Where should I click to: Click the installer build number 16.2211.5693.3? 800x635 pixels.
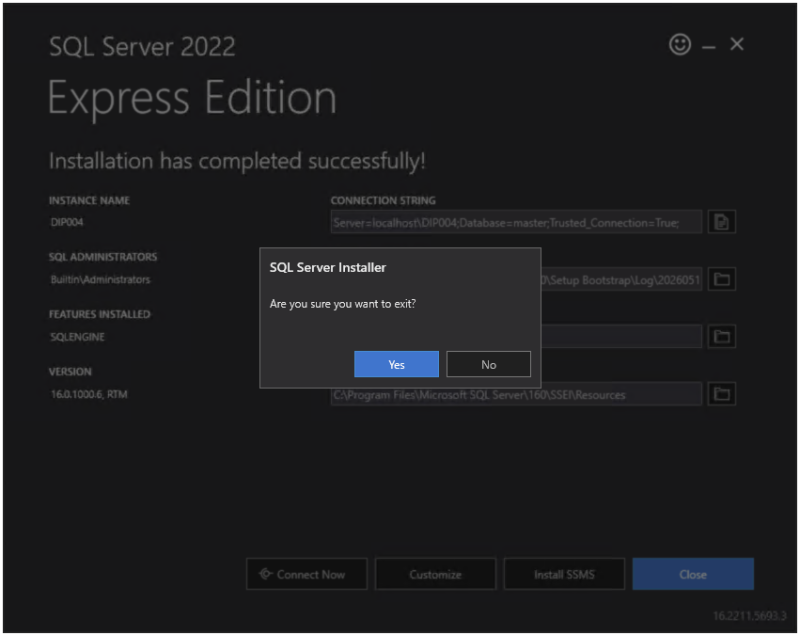click(749, 616)
